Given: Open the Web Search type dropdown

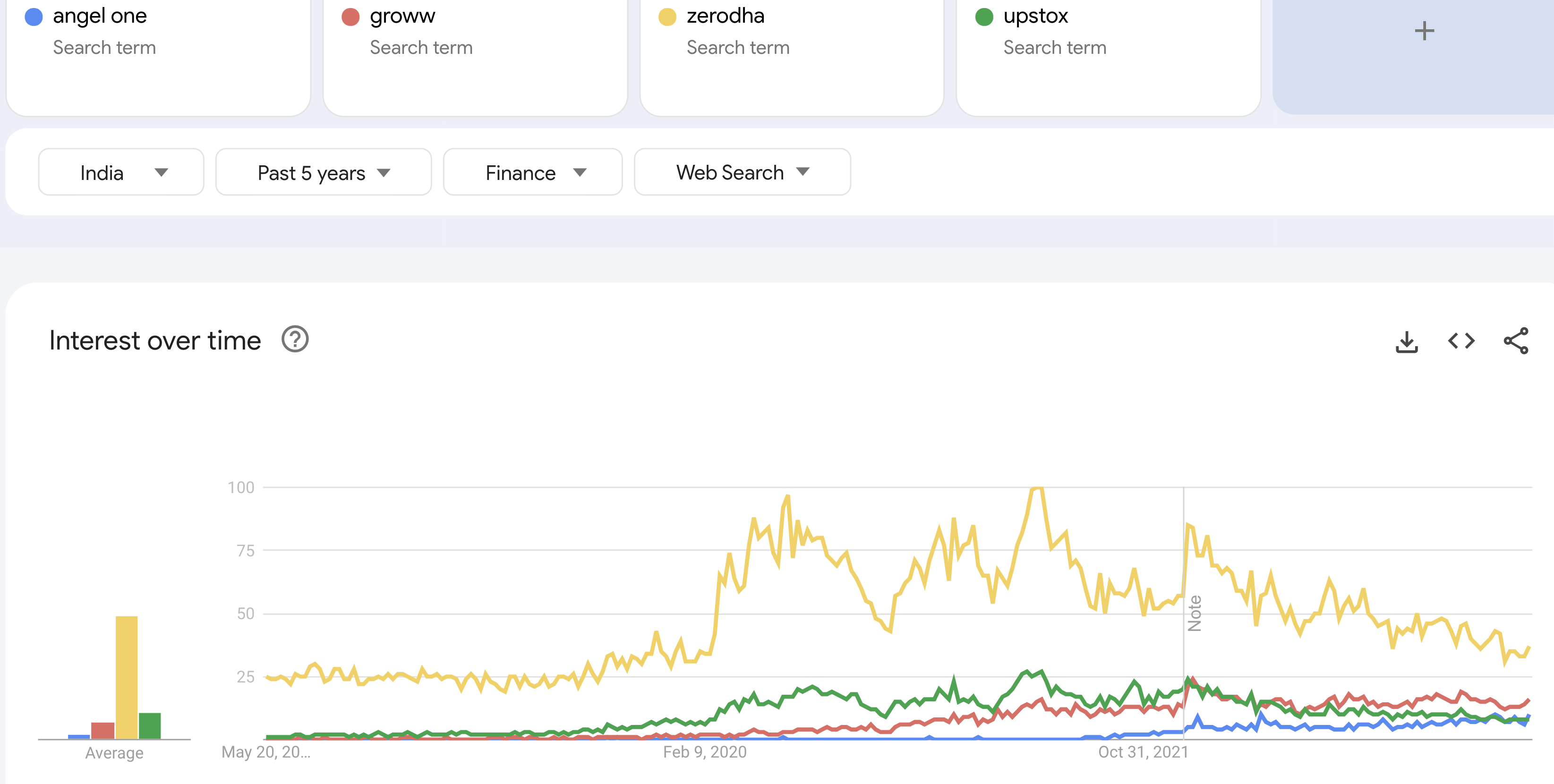Looking at the screenshot, I should (x=742, y=172).
